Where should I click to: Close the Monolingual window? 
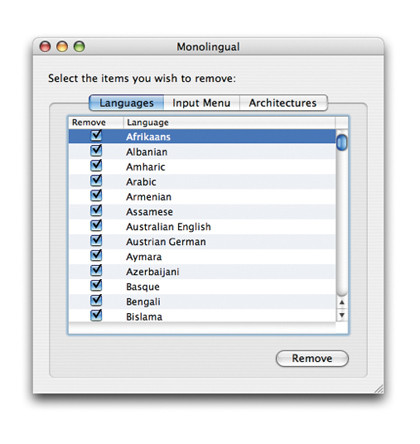click(45, 46)
